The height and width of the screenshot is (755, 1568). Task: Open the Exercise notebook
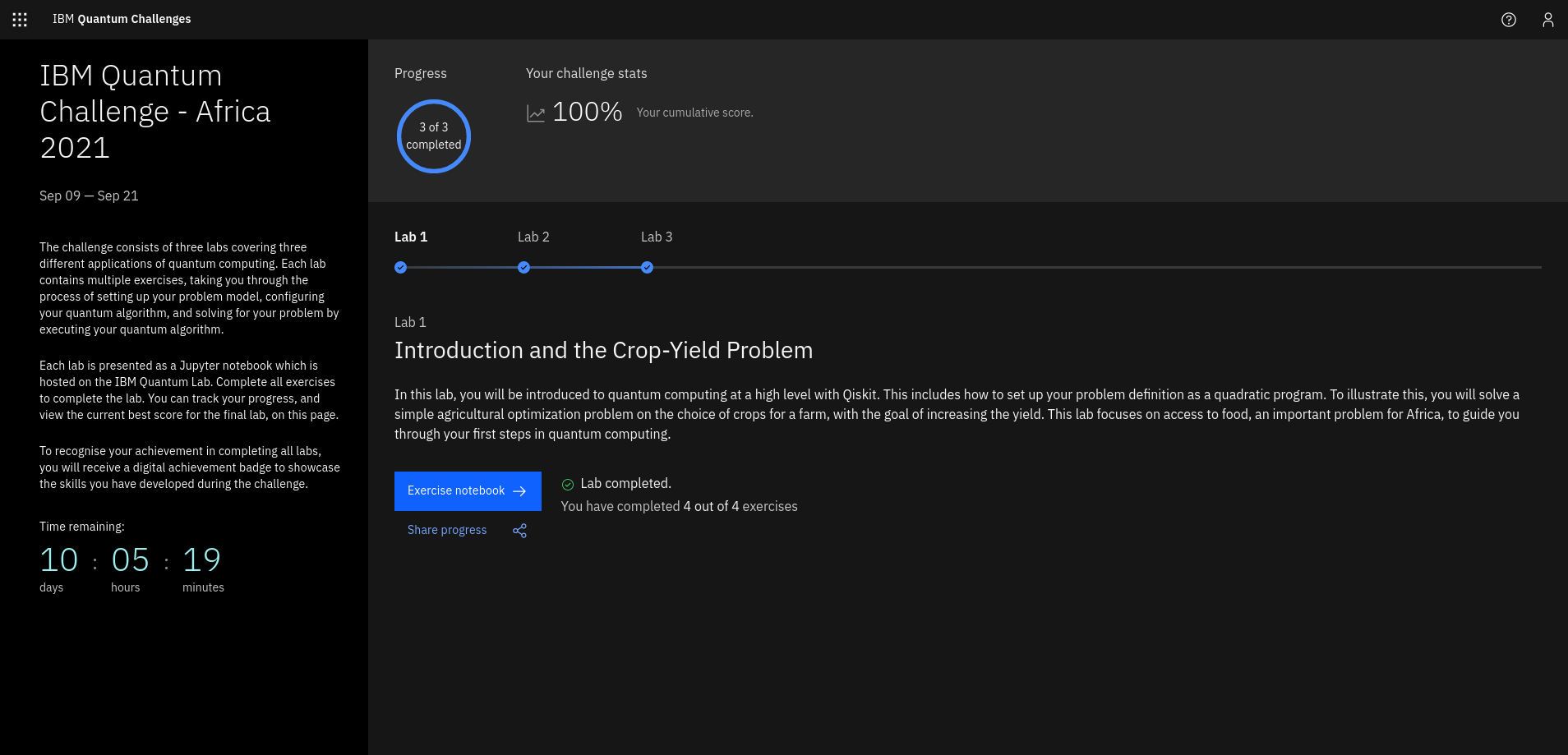coord(468,491)
